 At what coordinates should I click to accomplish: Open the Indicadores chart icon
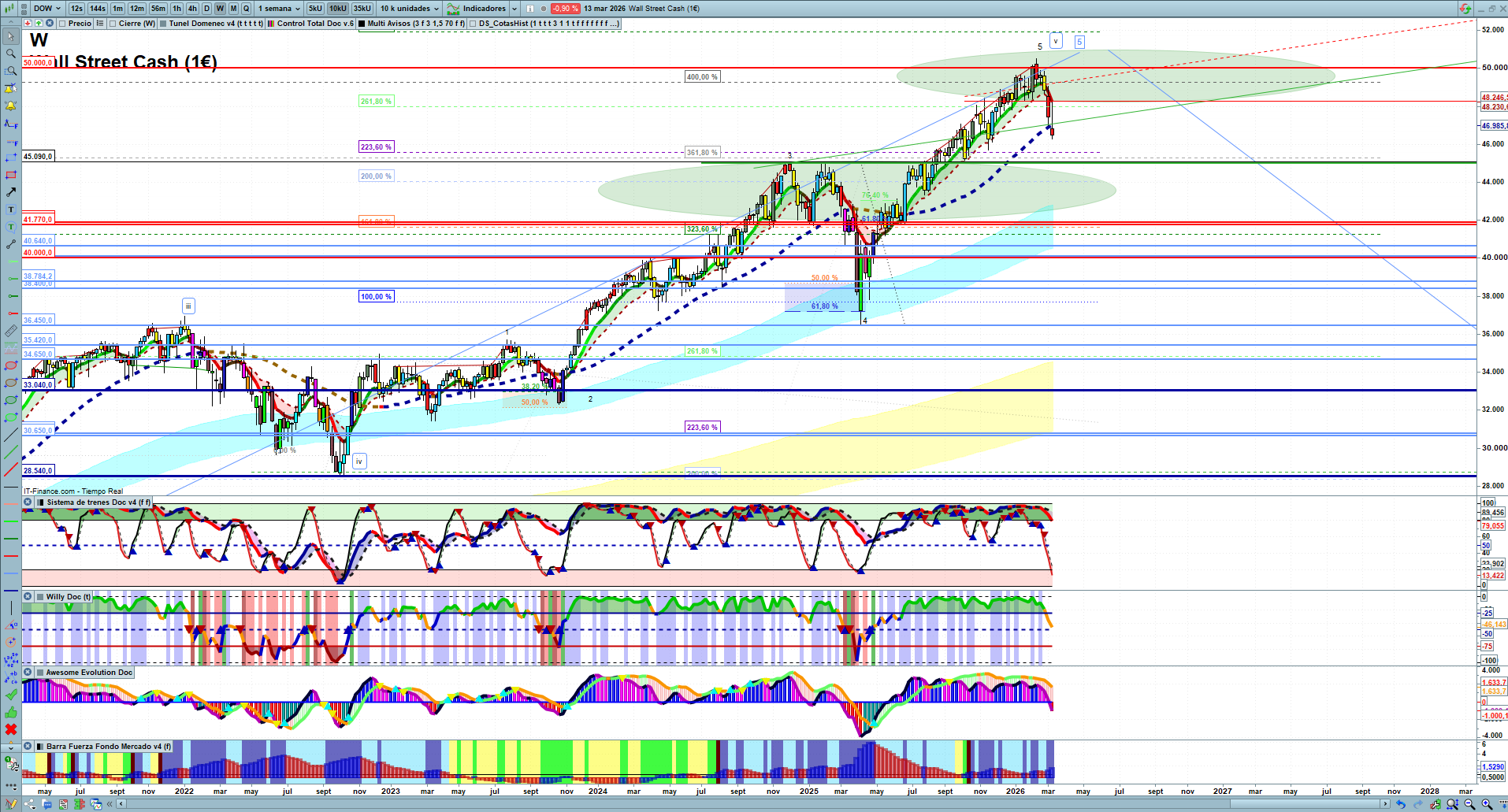[454, 9]
